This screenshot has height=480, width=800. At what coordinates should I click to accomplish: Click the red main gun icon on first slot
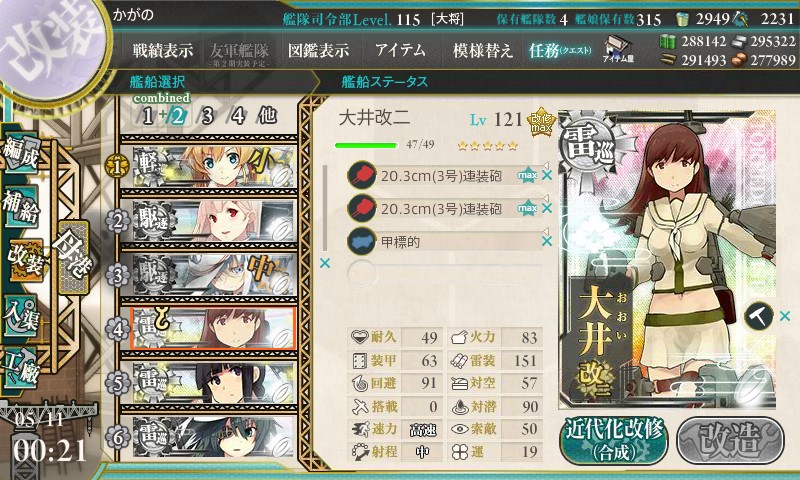tap(362, 175)
